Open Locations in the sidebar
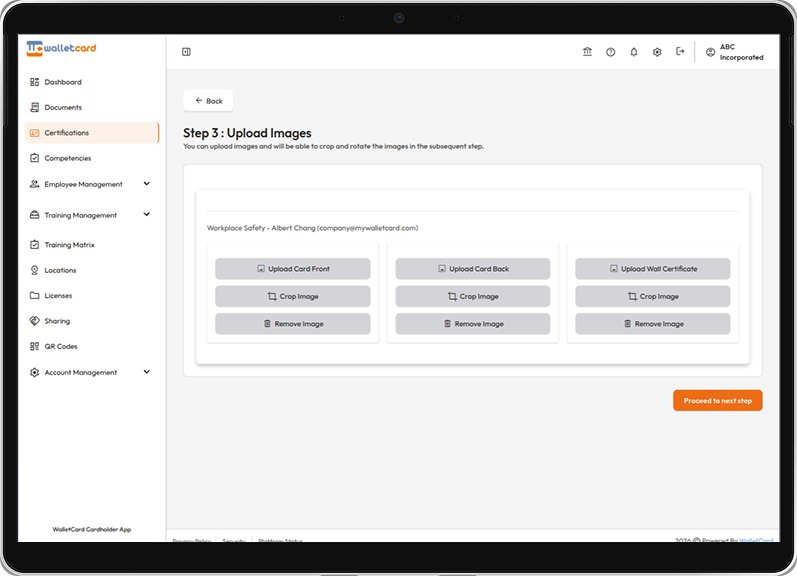 coord(91,270)
